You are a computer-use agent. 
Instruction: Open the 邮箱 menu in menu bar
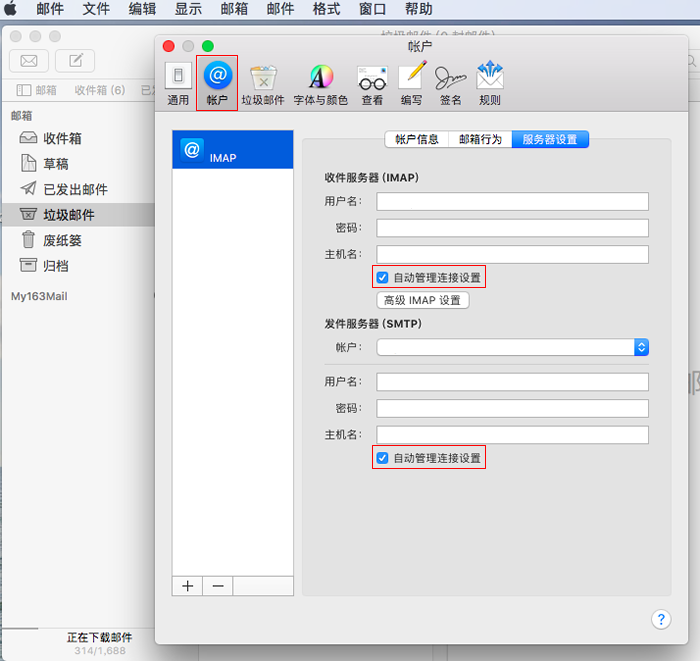point(234,8)
